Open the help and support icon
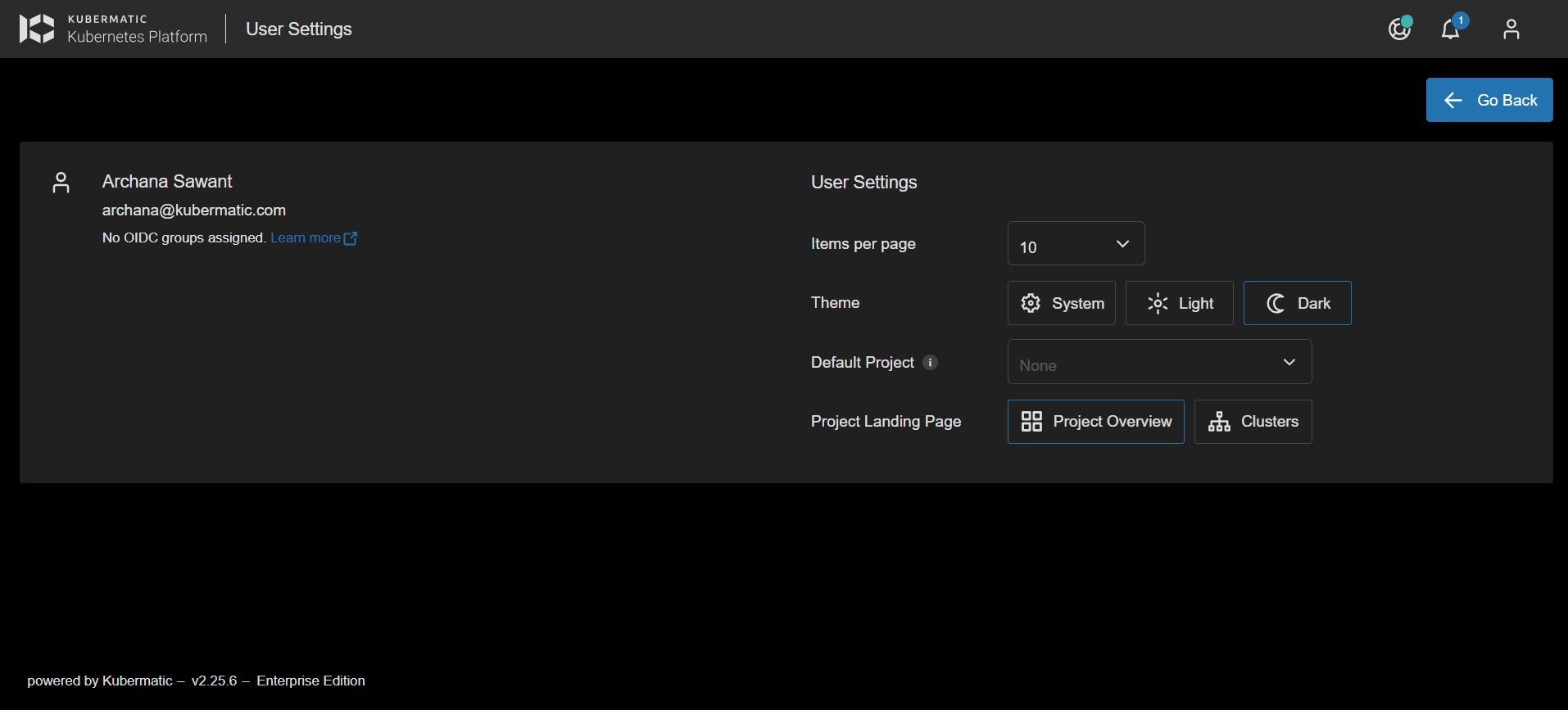The width and height of the screenshot is (1568, 710). [x=1399, y=29]
